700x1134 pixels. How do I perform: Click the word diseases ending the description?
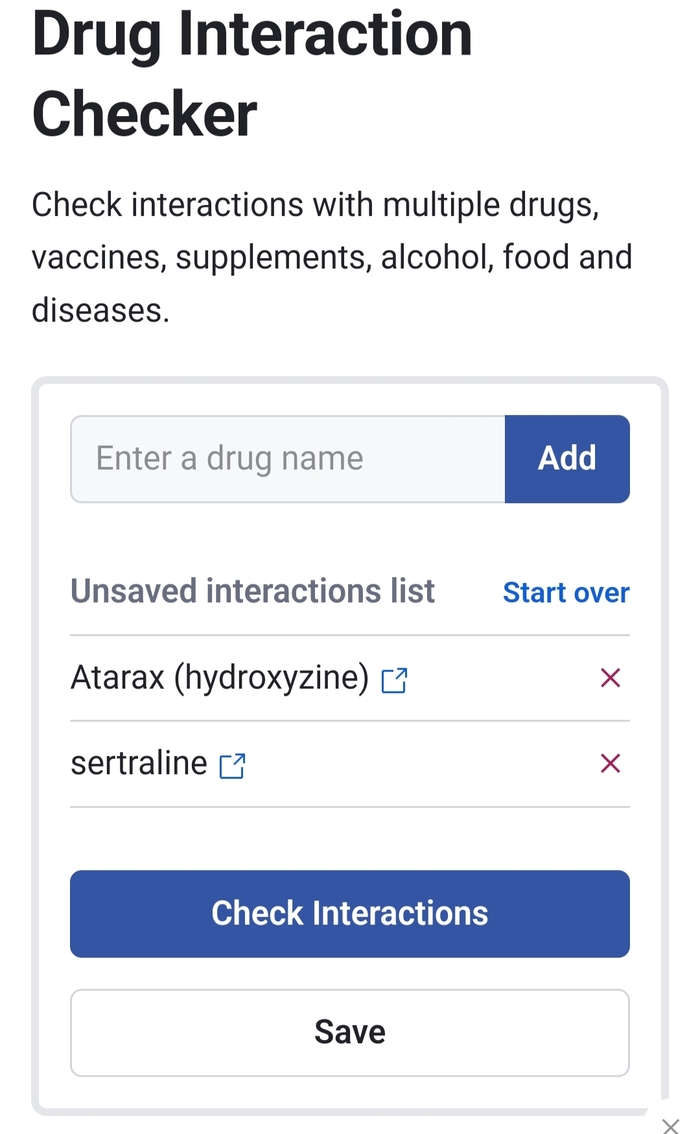[x=100, y=310]
